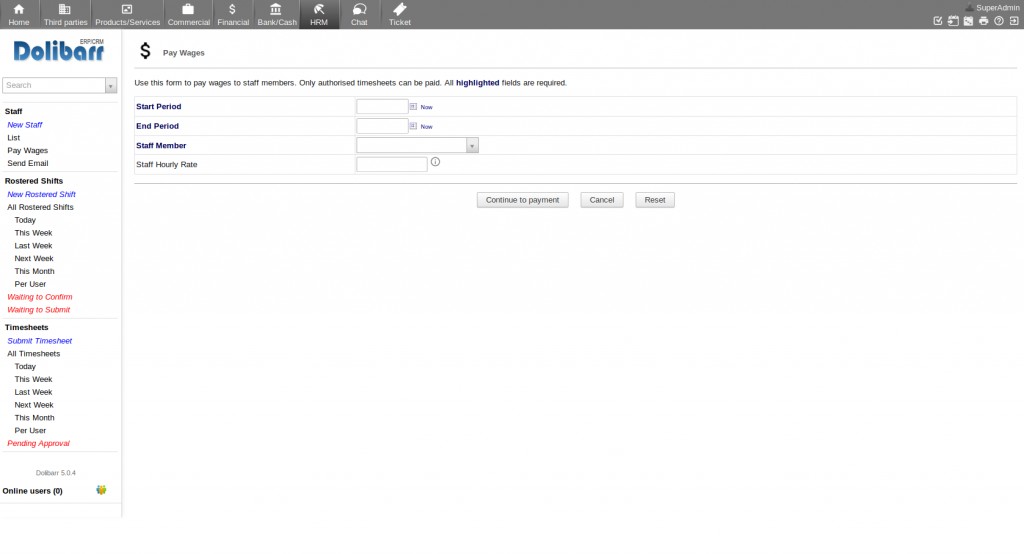Image resolution: width=1024 pixels, height=554 pixels.
Task: Select Pay Wages in sidebar
Action: tap(27, 150)
